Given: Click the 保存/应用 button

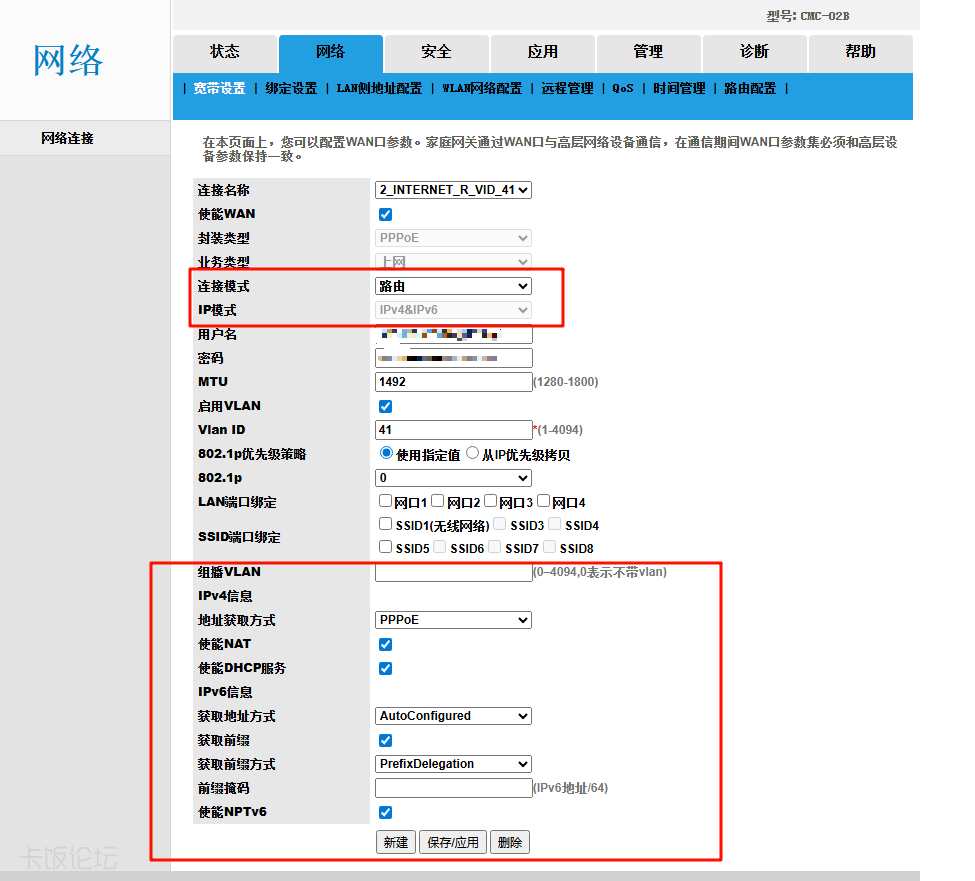Looking at the screenshot, I should click(x=453, y=842).
